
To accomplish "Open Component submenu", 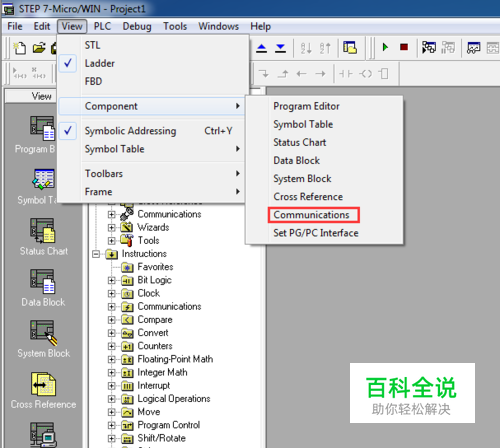I will click(152, 106).
